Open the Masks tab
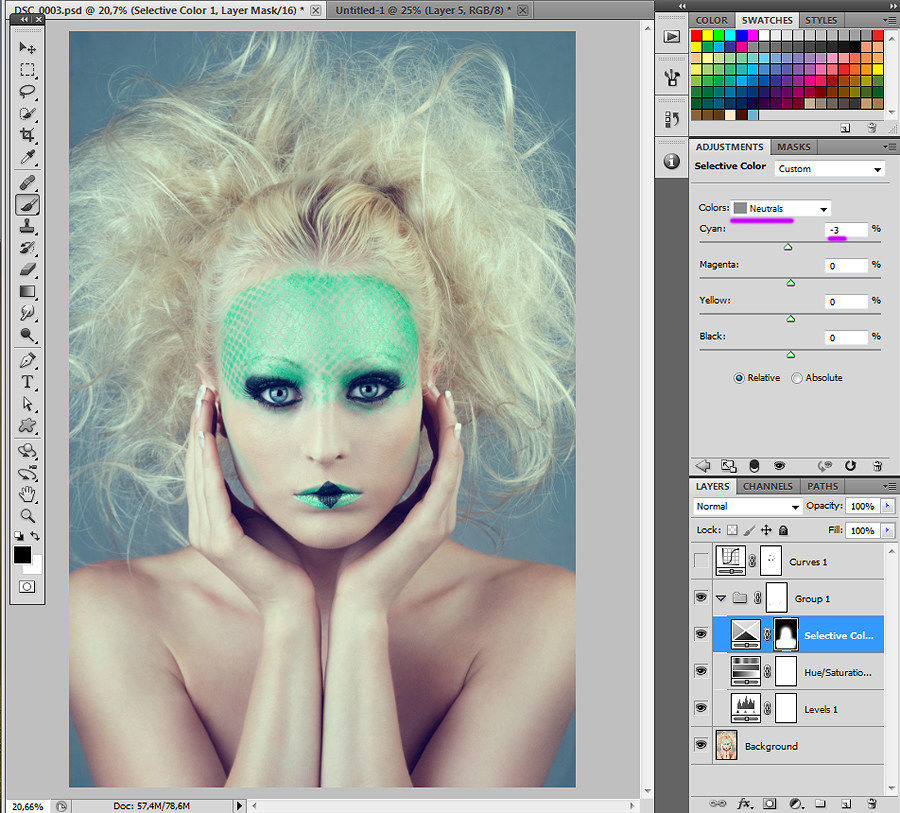The height and width of the screenshot is (813, 900). tap(794, 147)
